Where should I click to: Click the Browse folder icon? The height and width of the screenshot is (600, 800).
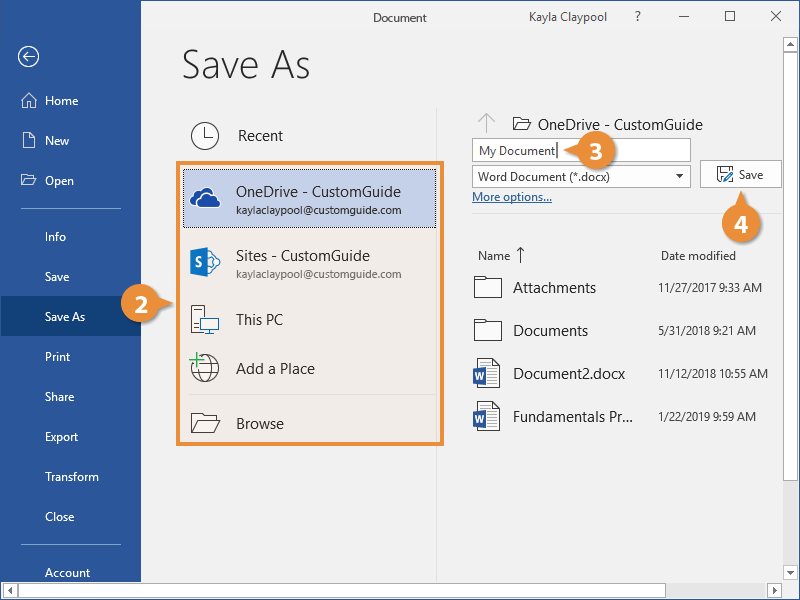[x=205, y=423]
